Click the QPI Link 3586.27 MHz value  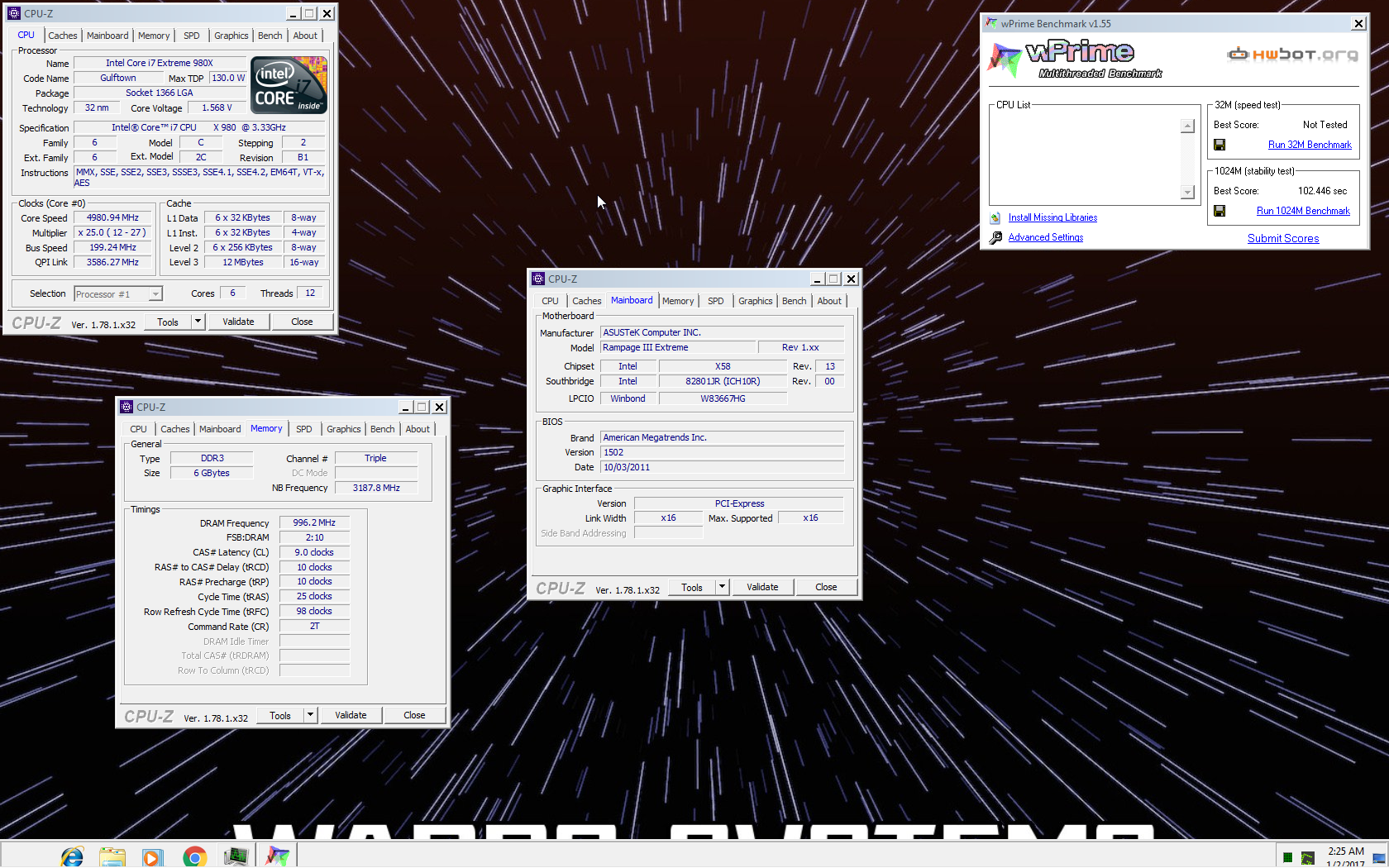(x=112, y=263)
